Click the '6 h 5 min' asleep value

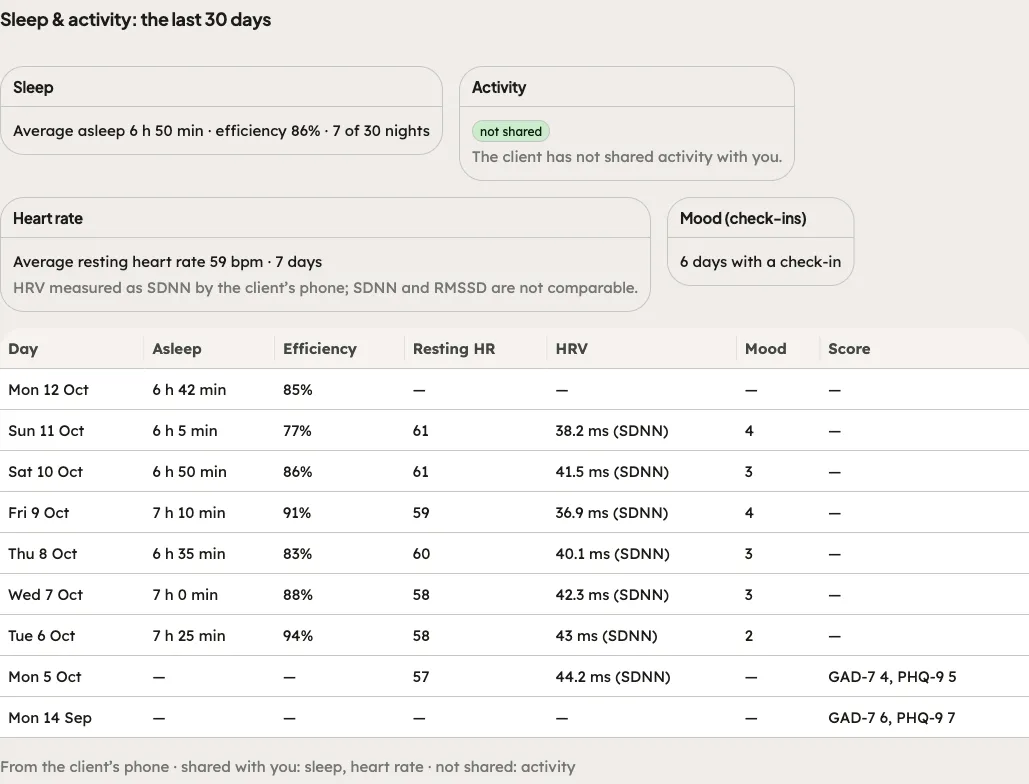point(184,431)
